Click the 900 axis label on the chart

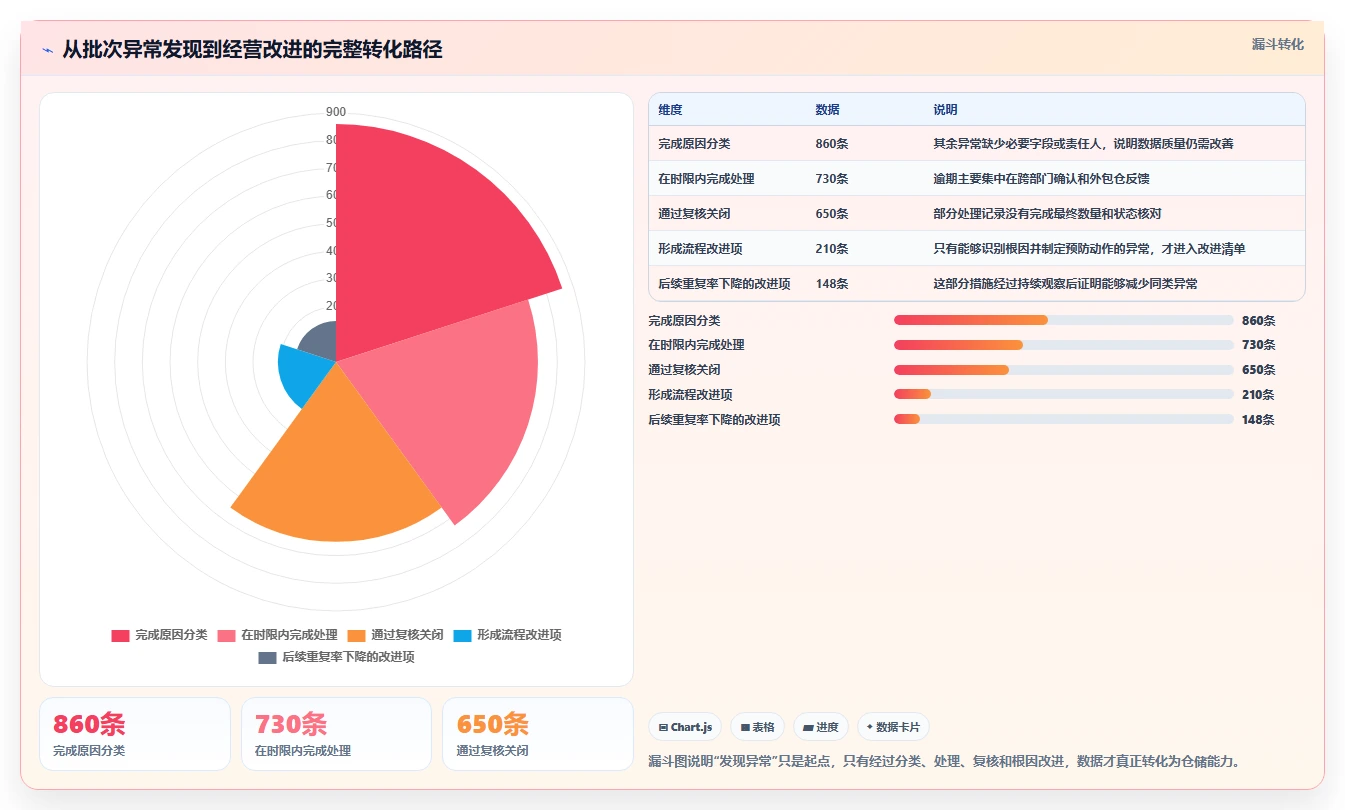[x=336, y=112]
